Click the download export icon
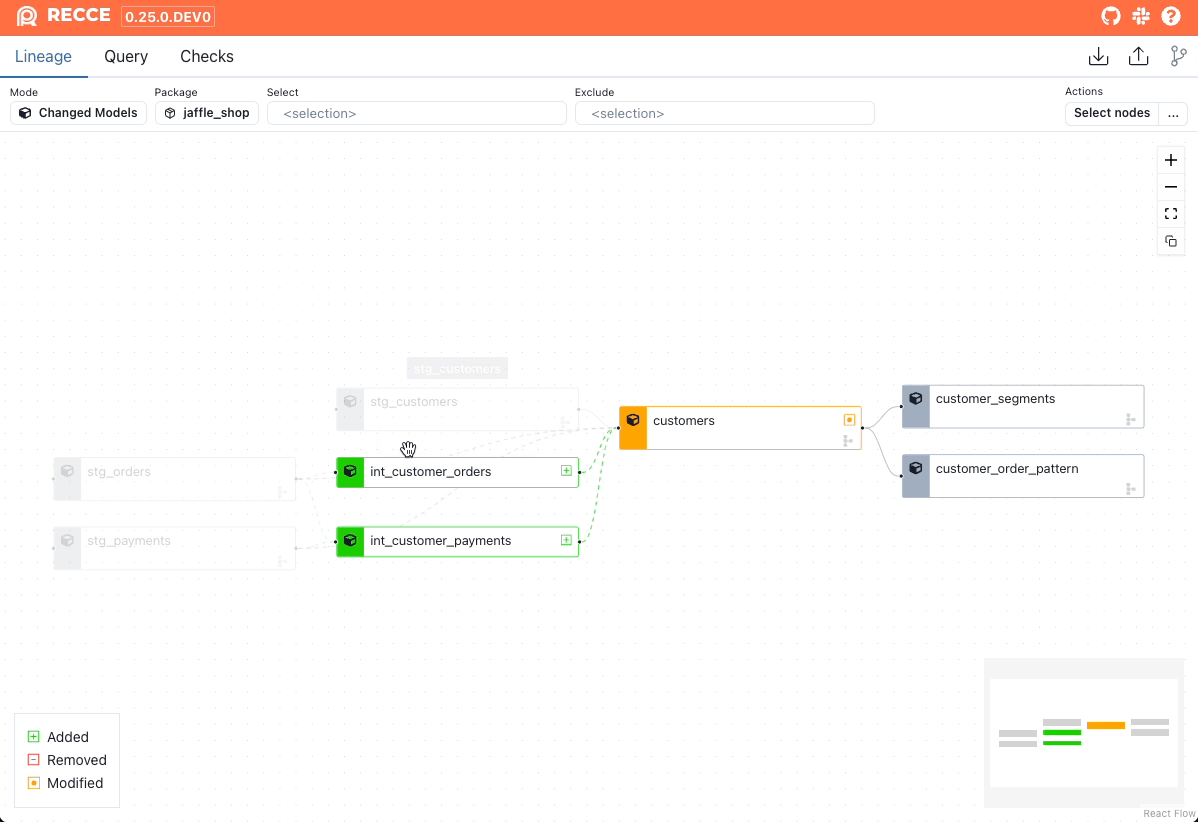 coord(1098,57)
